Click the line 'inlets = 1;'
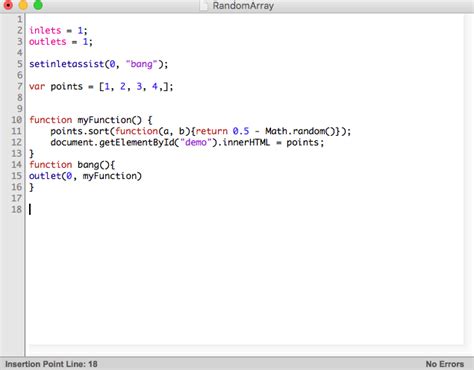The height and width of the screenshot is (370, 474). [x=58, y=30]
